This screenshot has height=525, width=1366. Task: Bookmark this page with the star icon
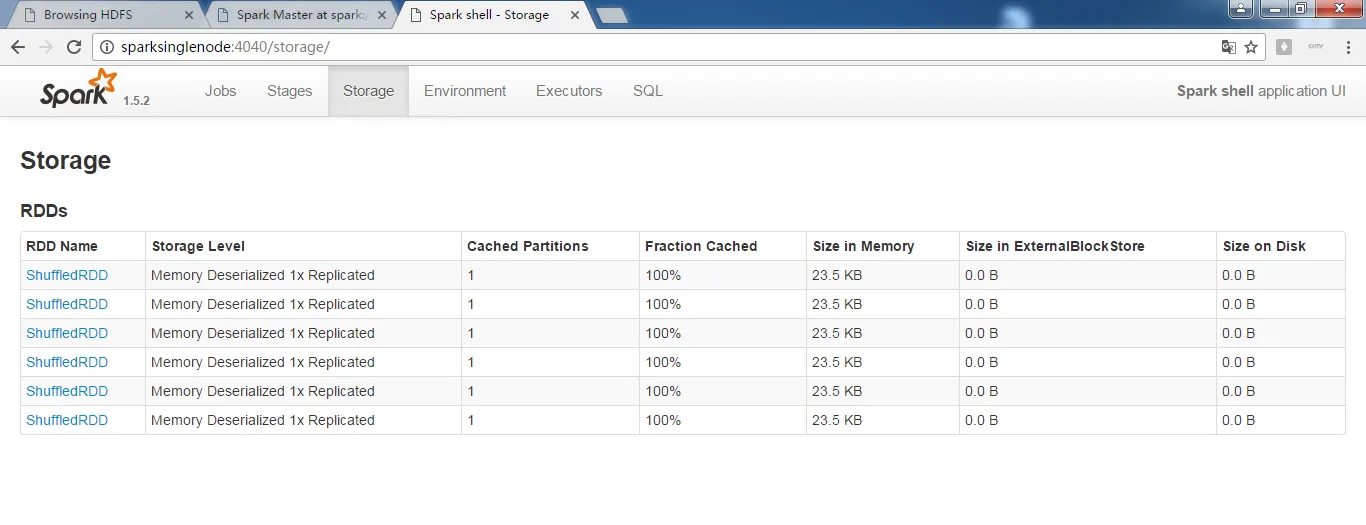[x=1251, y=47]
